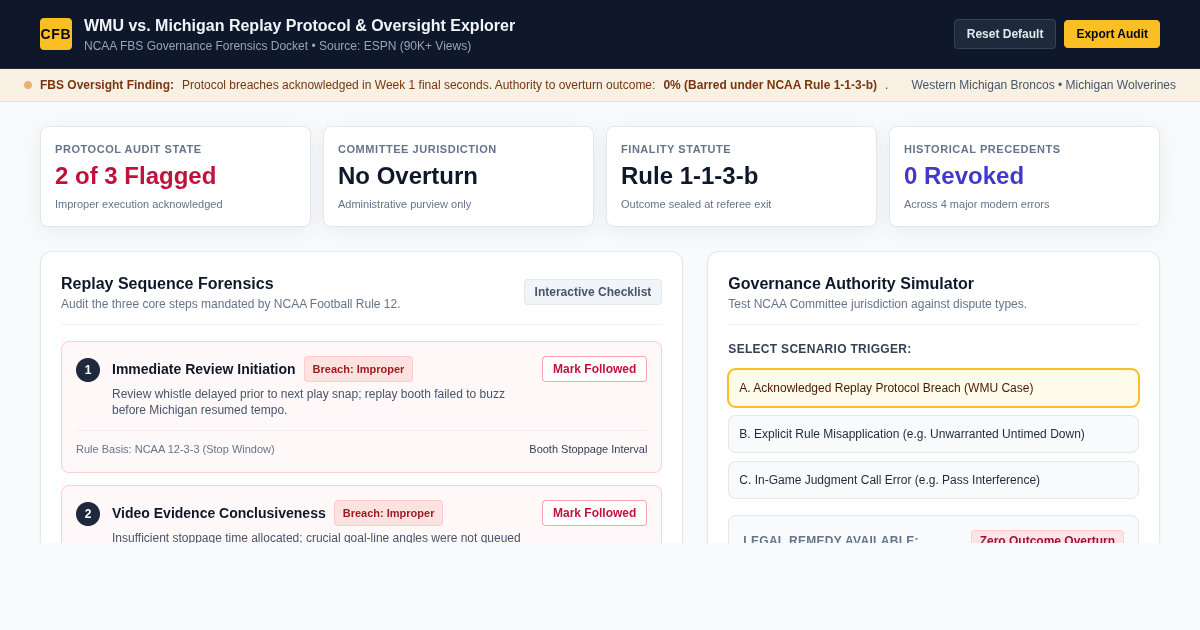Click the page title 'WMU vs. Michigan Replay Protocol & Oversight Explorer'

coord(299,26)
